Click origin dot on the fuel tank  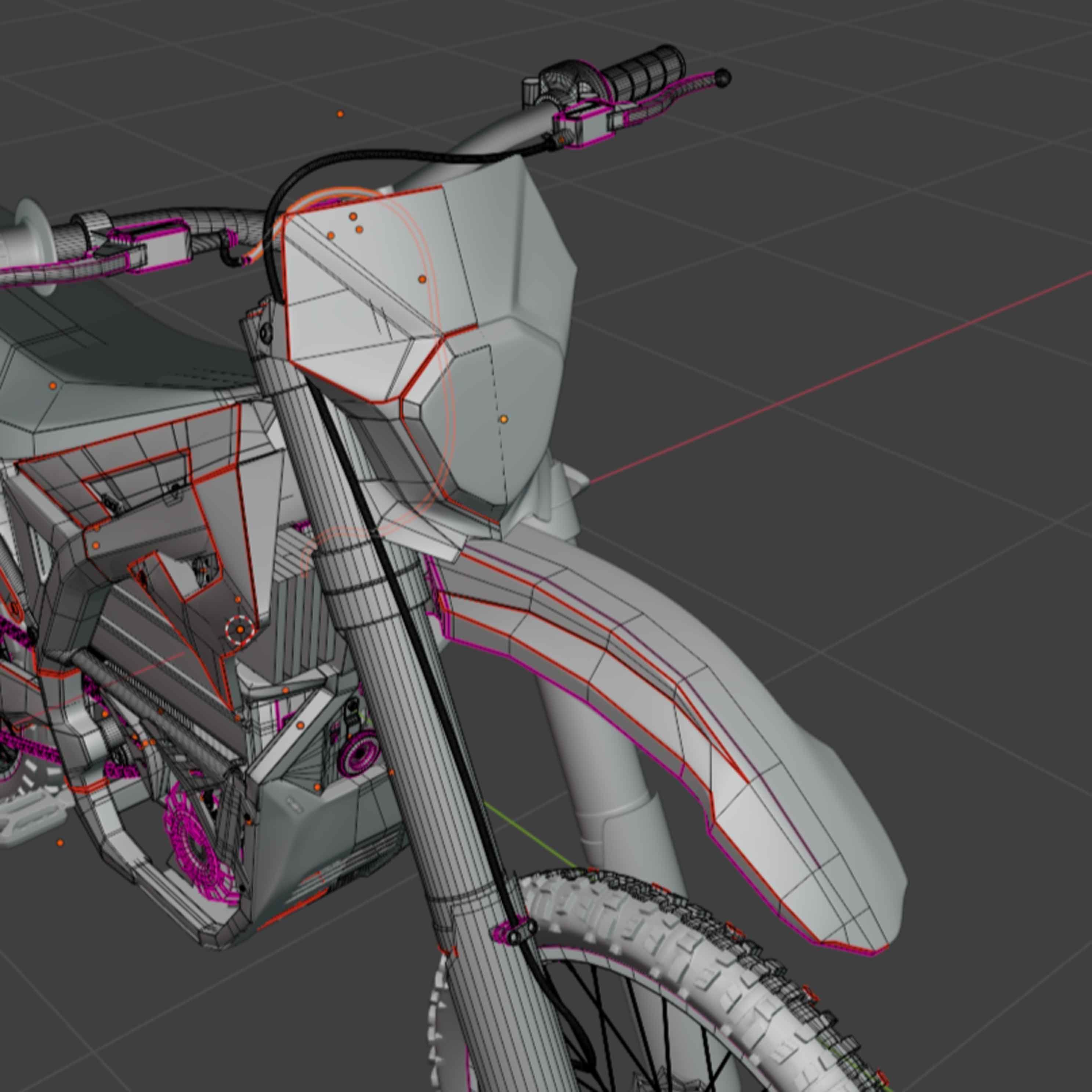point(53,386)
